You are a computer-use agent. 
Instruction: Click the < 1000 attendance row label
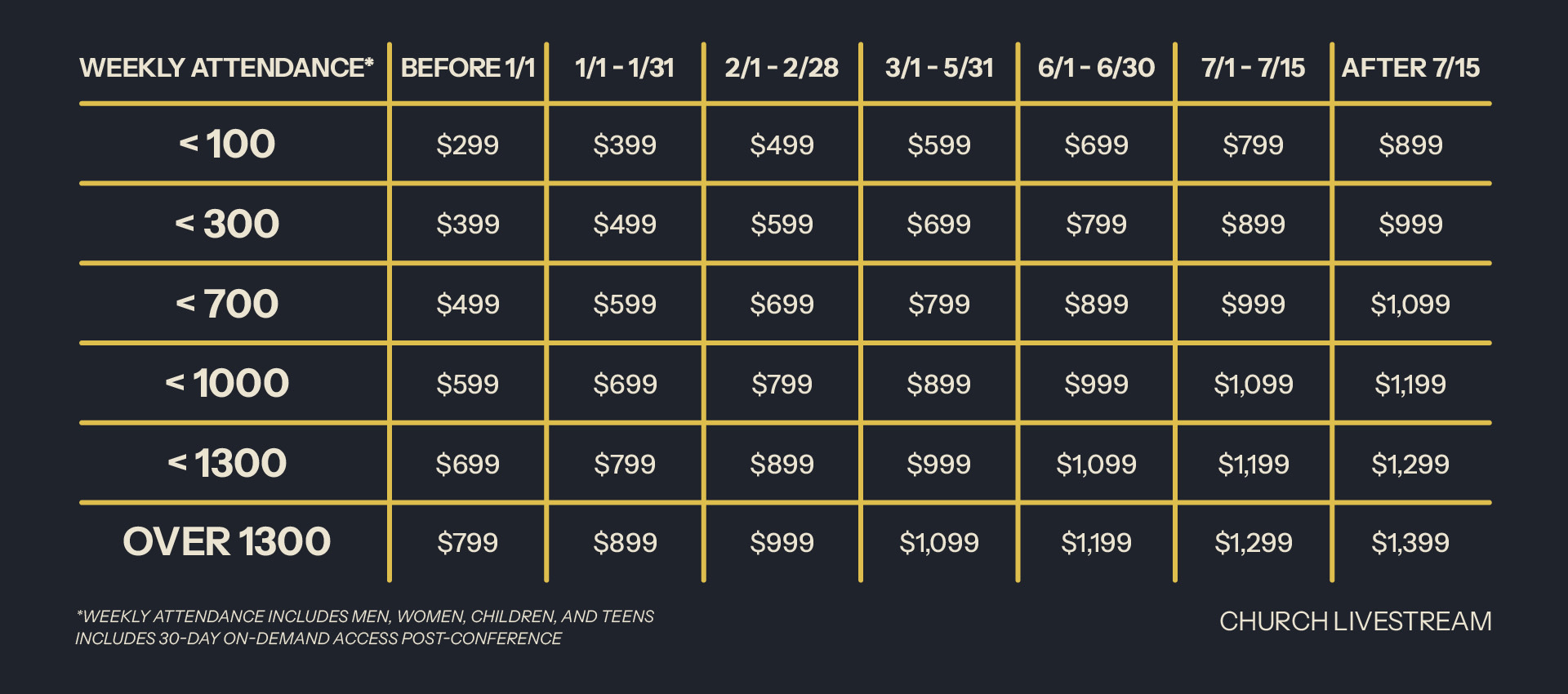[x=227, y=384]
